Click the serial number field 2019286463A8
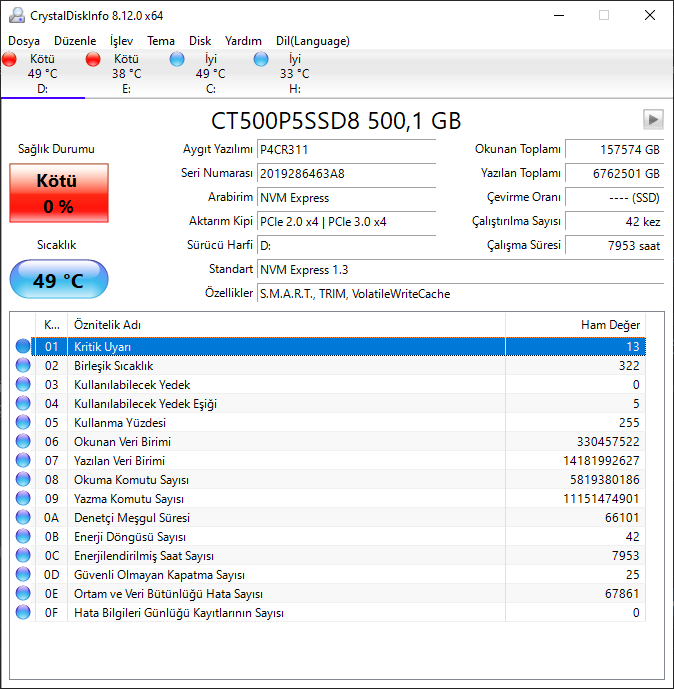The width and height of the screenshot is (674, 689). click(x=346, y=173)
